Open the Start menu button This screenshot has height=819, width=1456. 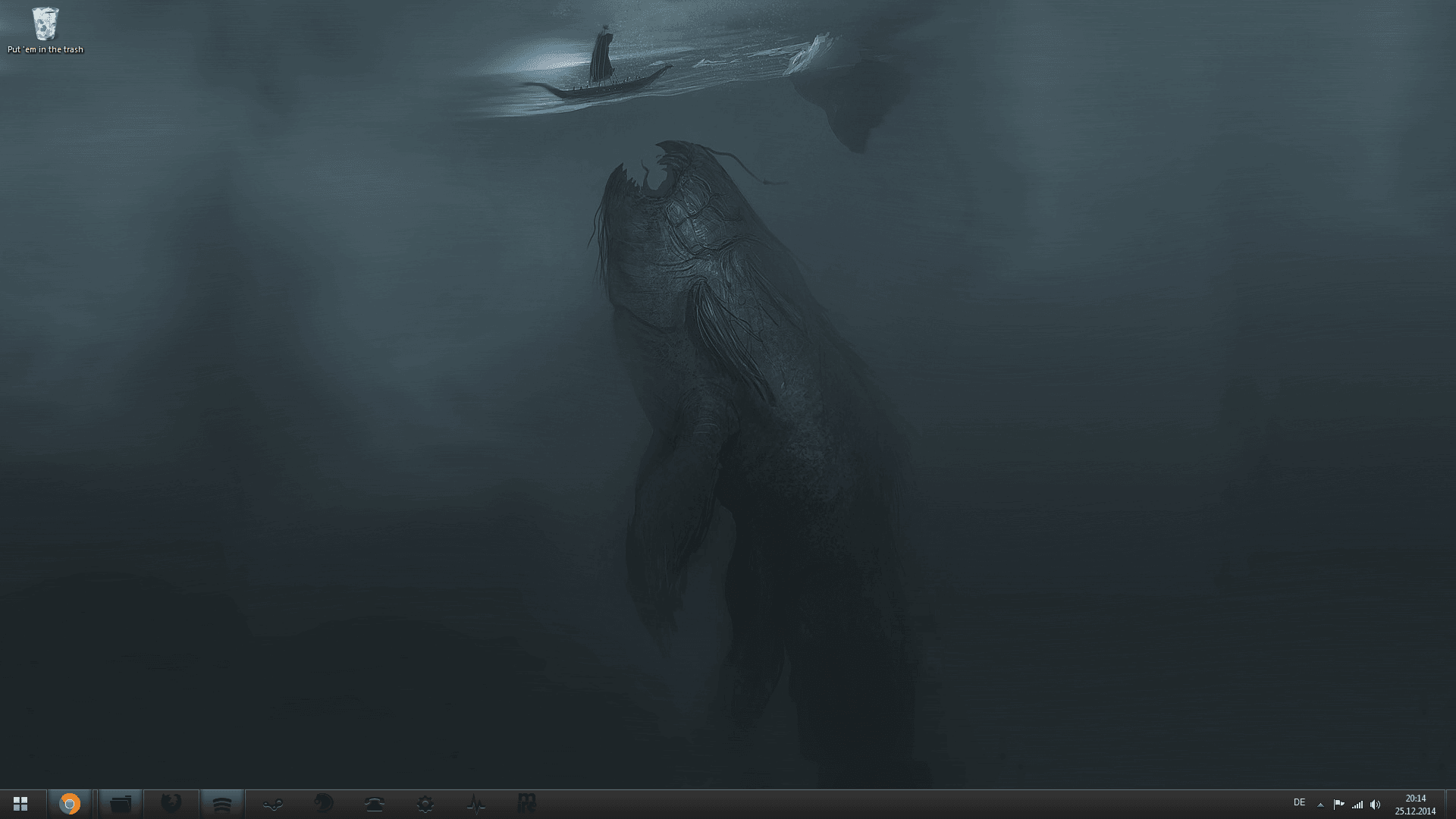coord(20,803)
